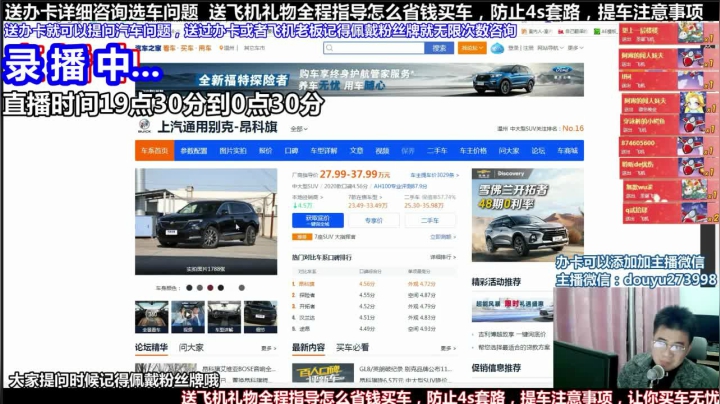Open the Chevrolet Blazer 48期0利率 ad
The height and width of the screenshot is (404, 720).
point(528,215)
